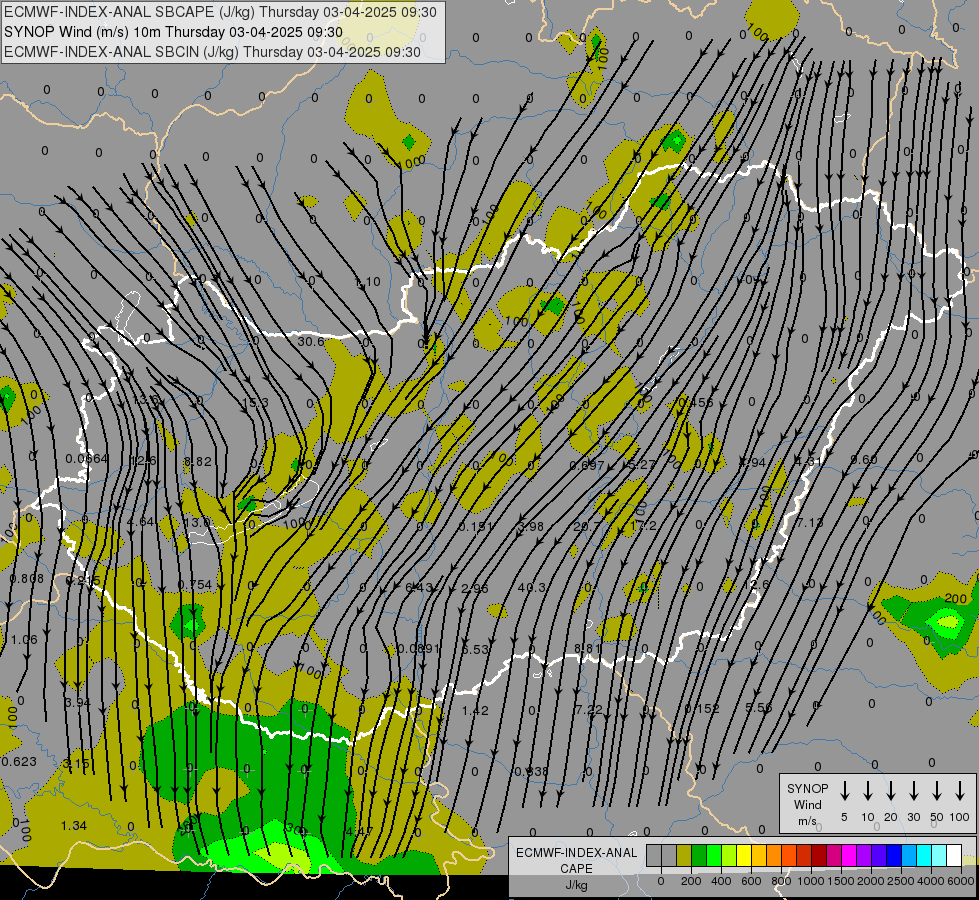Click the CAPE label in the color legend

[x=576, y=869]
